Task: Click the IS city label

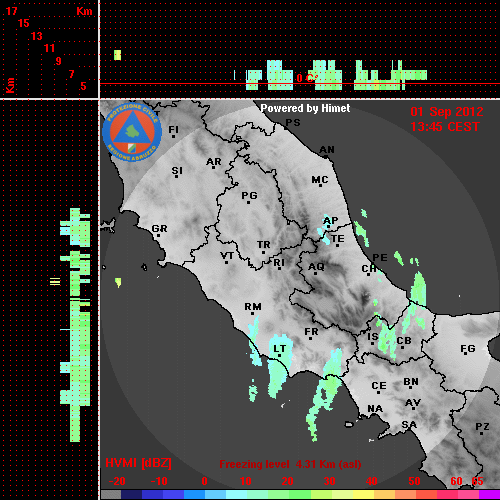Action: point(373,337)
